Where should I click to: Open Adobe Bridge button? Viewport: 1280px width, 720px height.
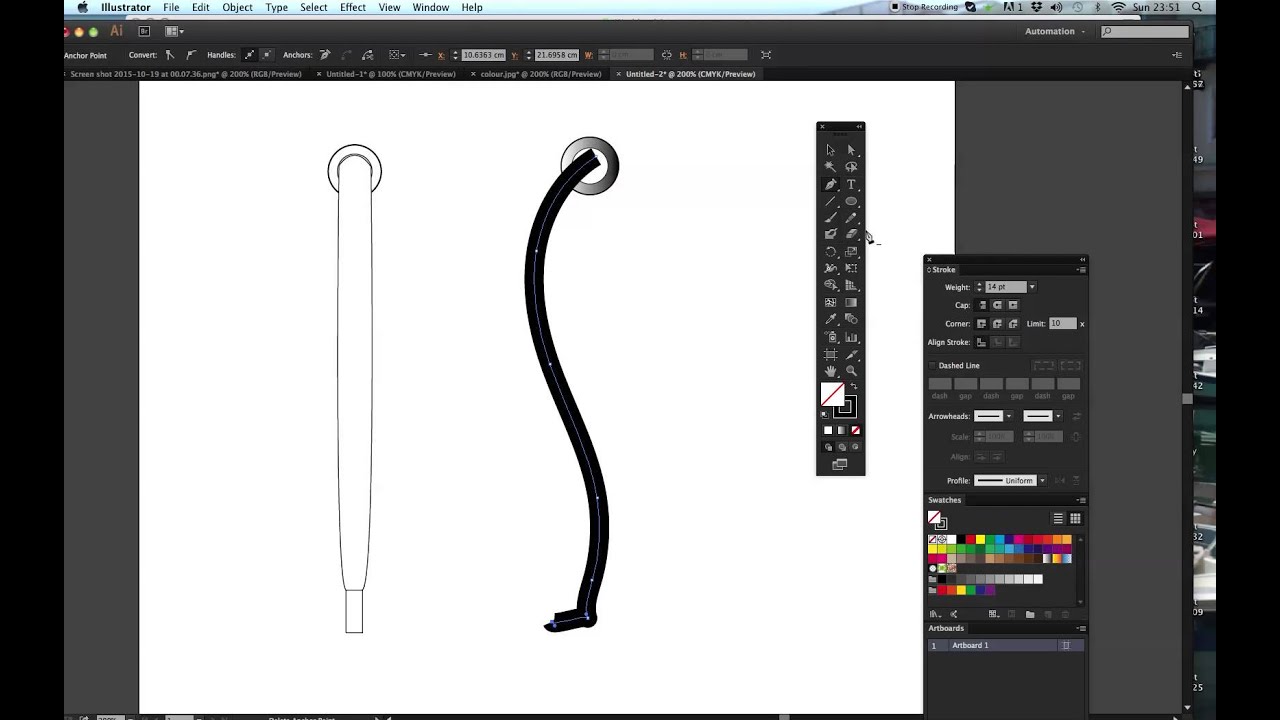tap(144, 31)
